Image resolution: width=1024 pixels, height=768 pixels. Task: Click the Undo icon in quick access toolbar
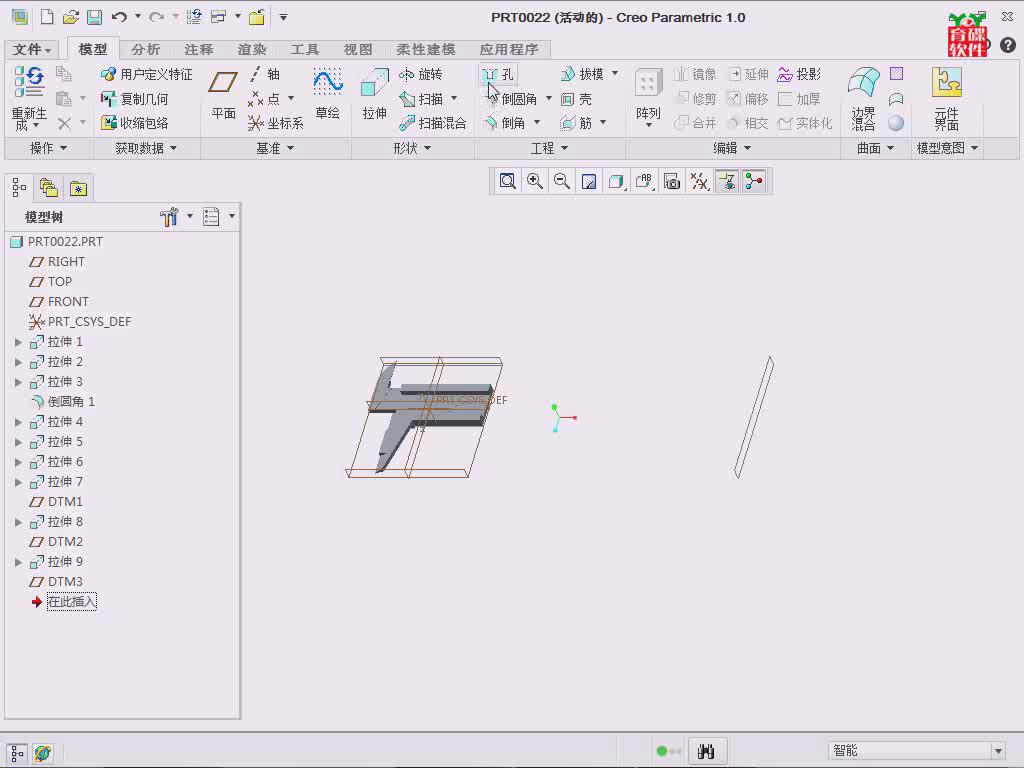[119, 18]
